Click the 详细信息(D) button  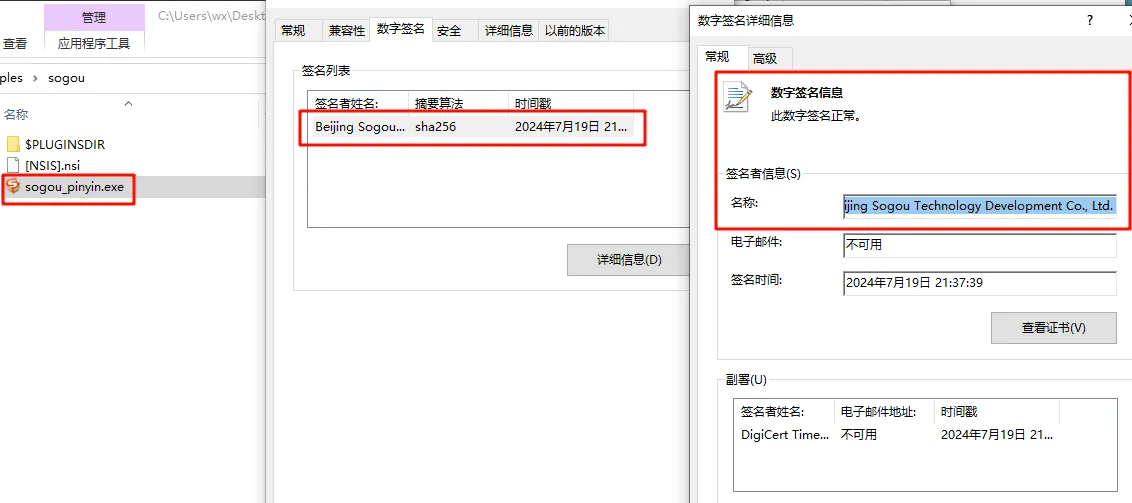pos(629,260)
